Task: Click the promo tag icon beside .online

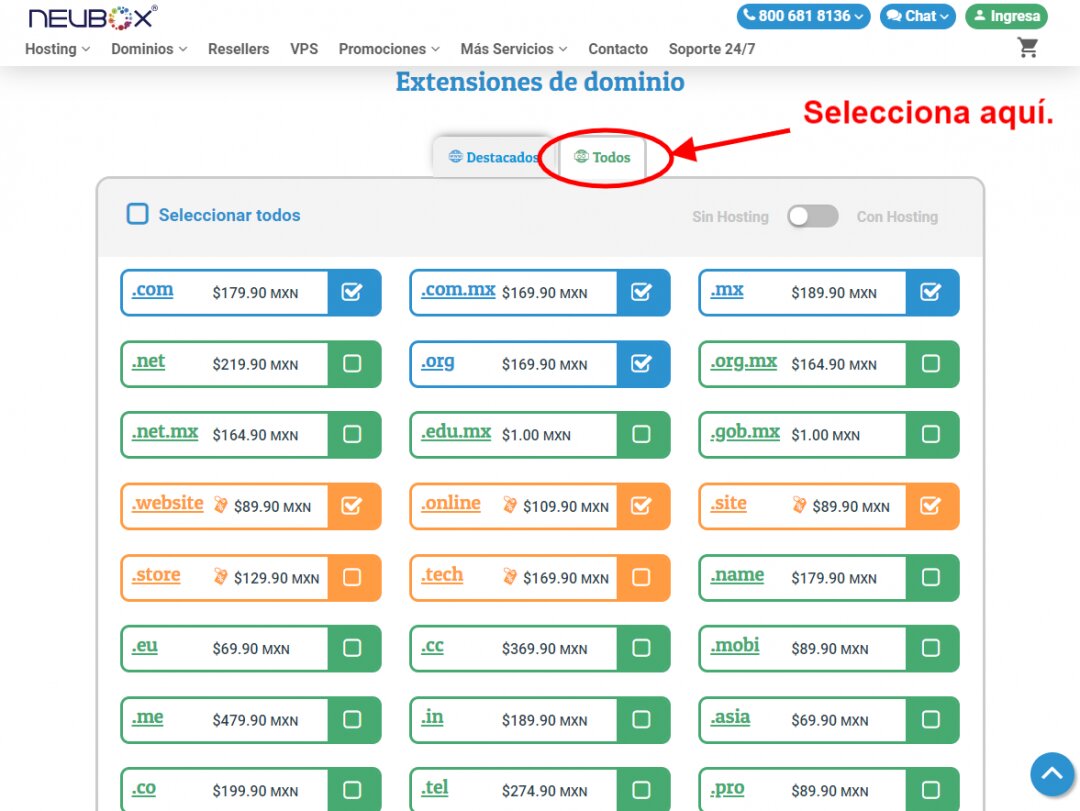Action: pyautogui.click(x=510, y=505)
